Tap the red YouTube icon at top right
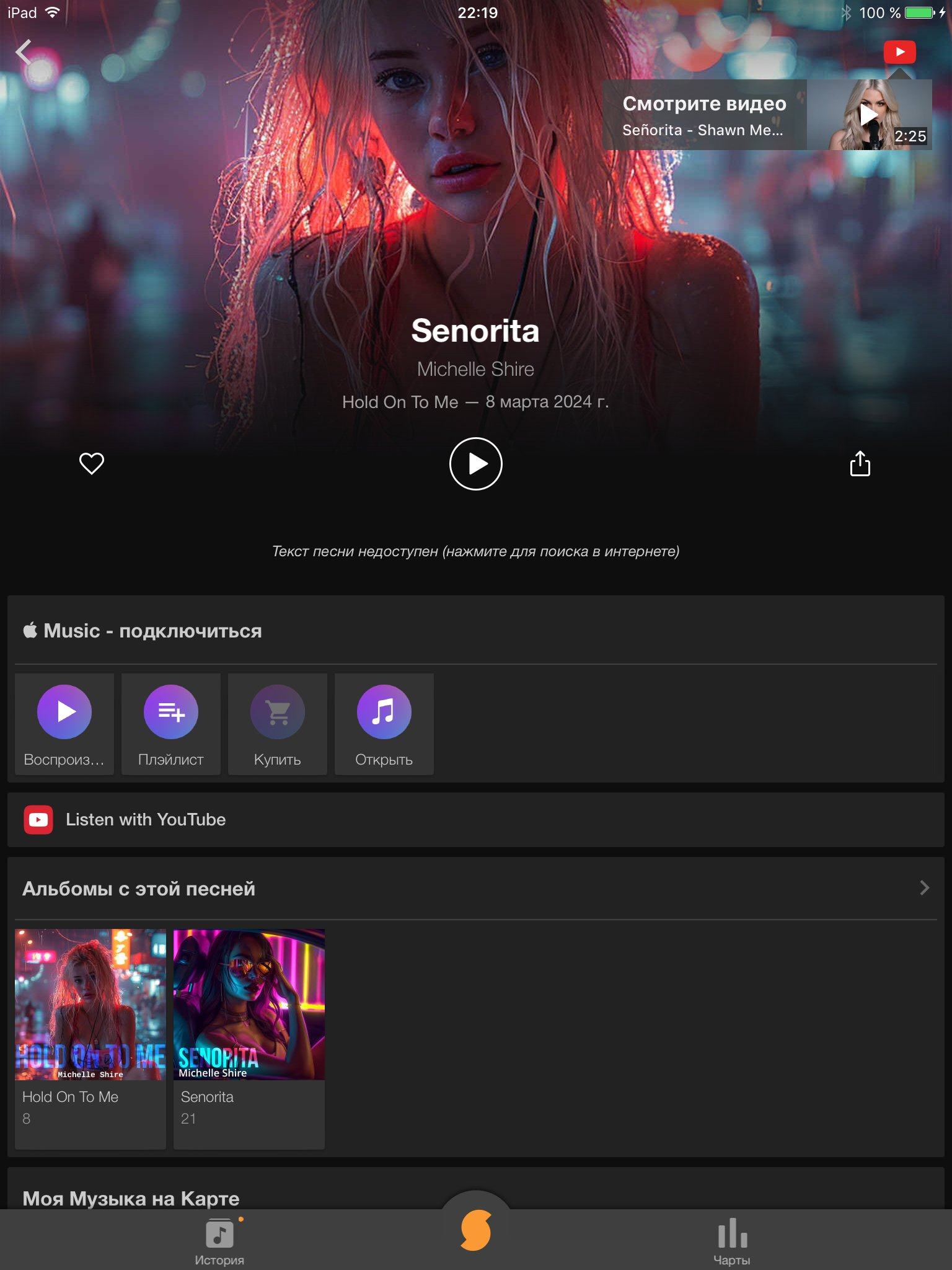Image resolution: width=952 pixels, height=1270 pixels. [x=900, y=52]
